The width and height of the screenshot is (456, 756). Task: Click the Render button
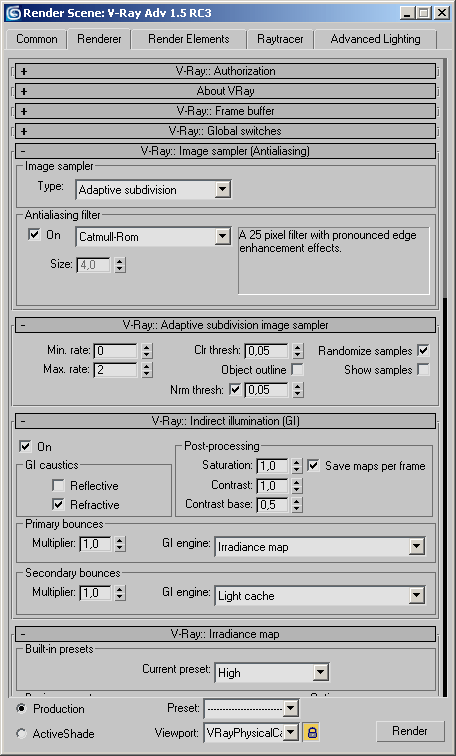(410, 731)
